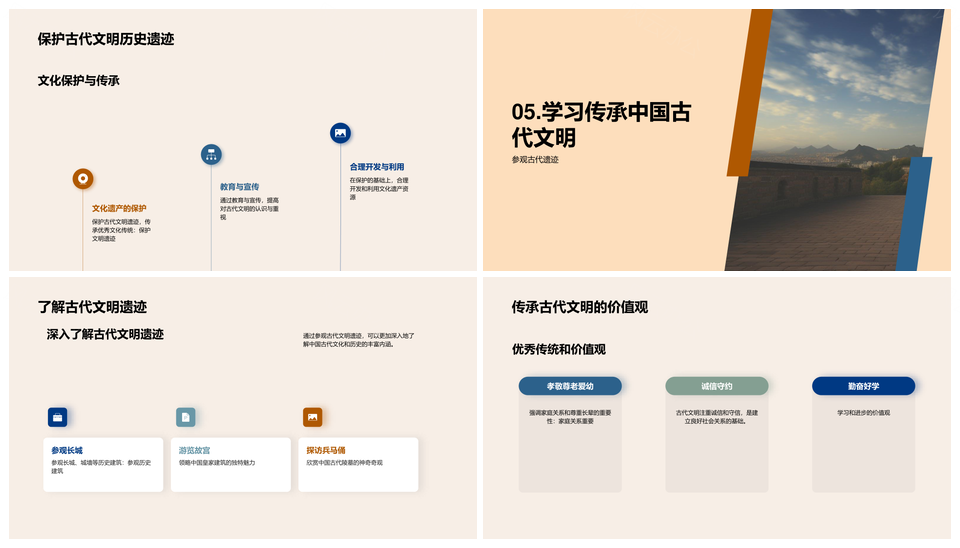
Task: Click the 05.学习传承中国古代文明 title
Action: point(600,125)
